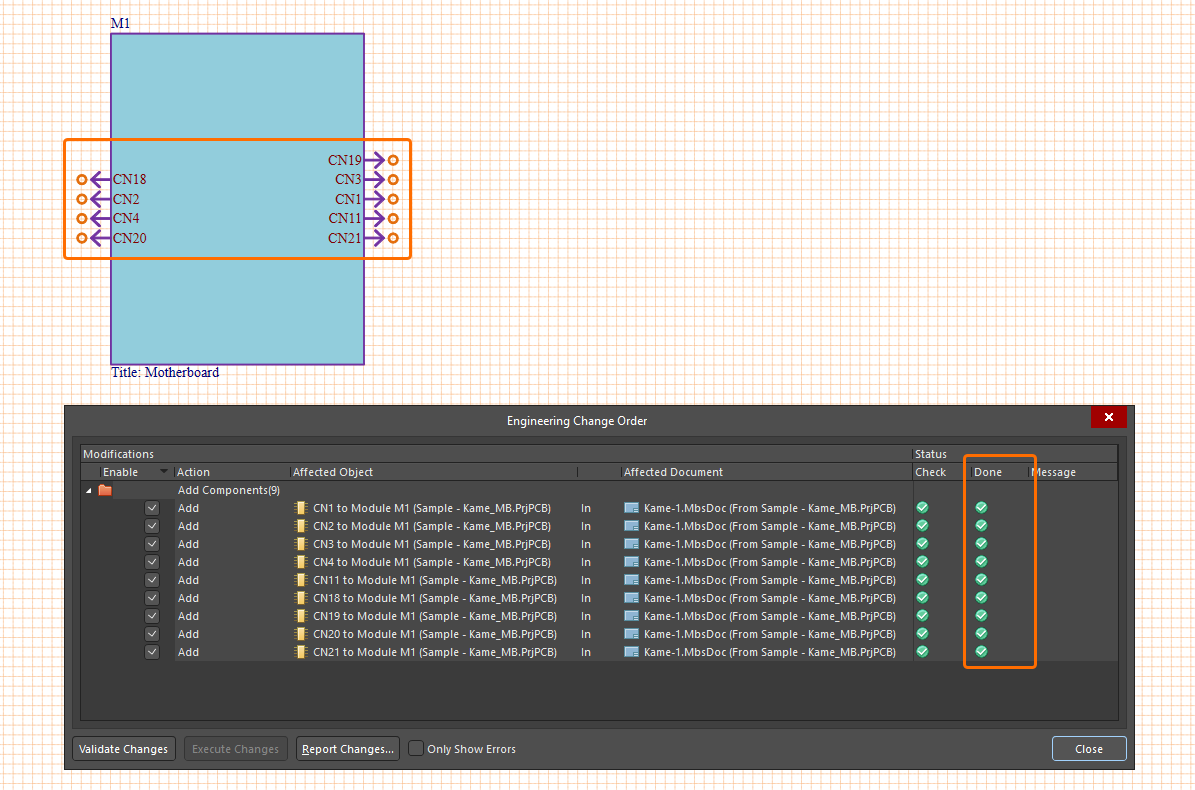Uncheck the Enable box for CN20 row

pyautogui.click(x=152, y=634)
